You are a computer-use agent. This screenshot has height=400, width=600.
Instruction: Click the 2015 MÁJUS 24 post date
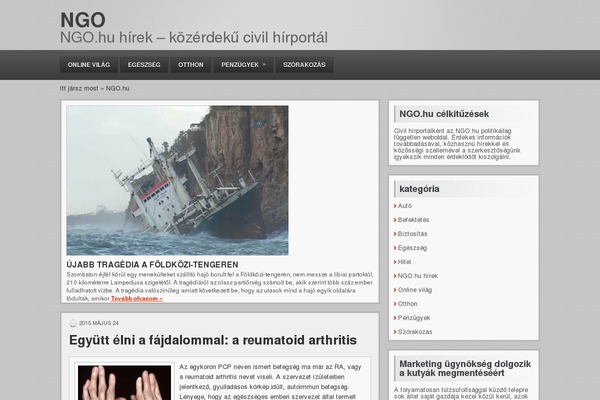coord(99,323)
